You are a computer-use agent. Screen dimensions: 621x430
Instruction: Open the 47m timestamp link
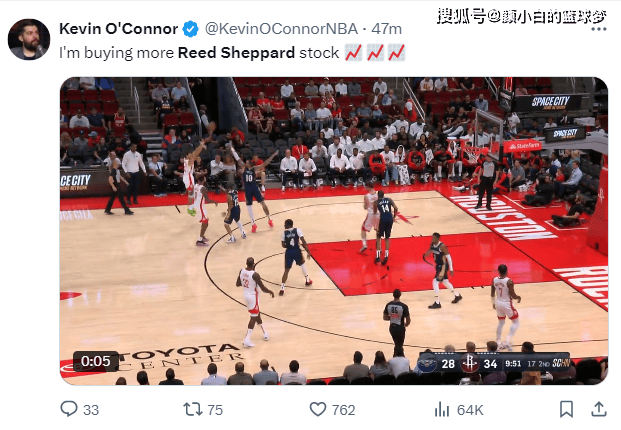pyautogui.click(x=387, y=29)
